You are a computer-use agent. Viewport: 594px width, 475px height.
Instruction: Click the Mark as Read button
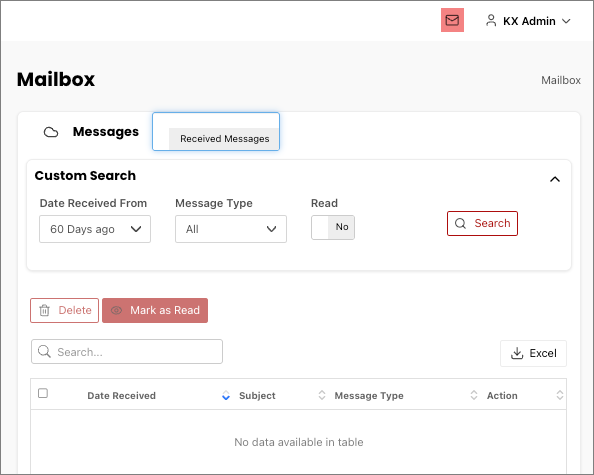pyautogui.click(x=155, y=310)
